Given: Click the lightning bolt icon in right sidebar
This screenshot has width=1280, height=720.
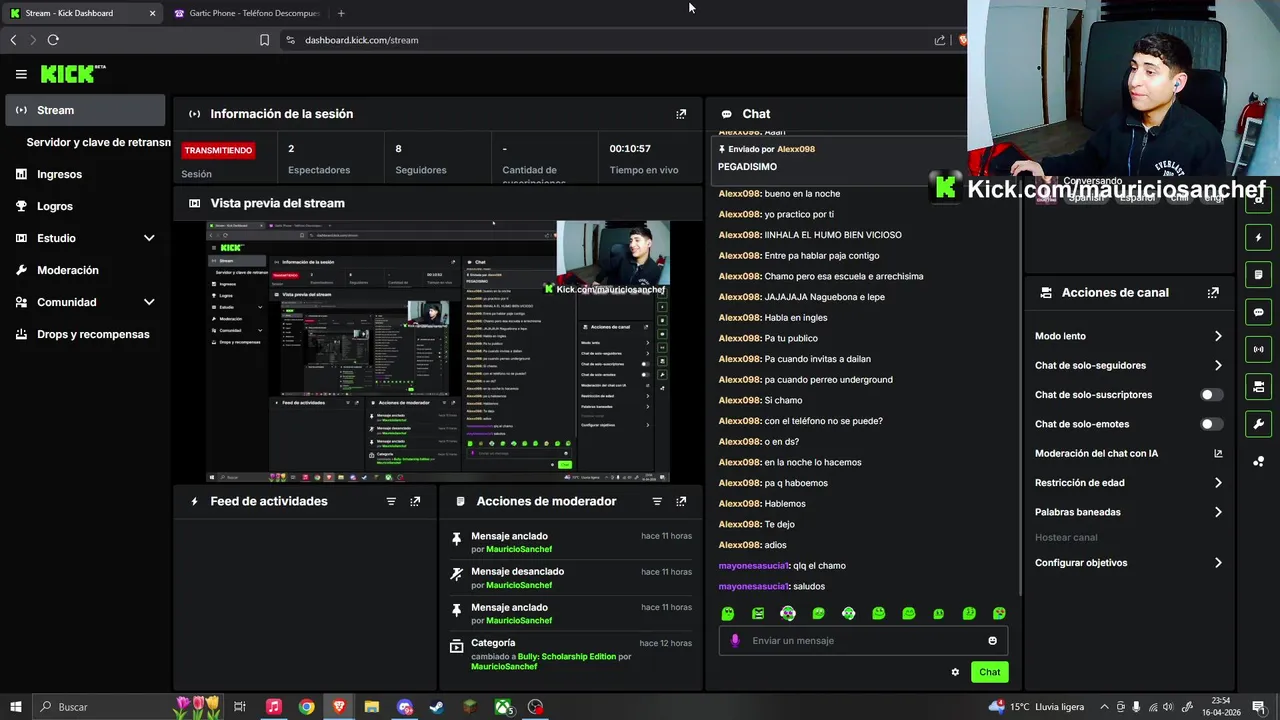Looking at the screenshot, I should [1258, 238].
